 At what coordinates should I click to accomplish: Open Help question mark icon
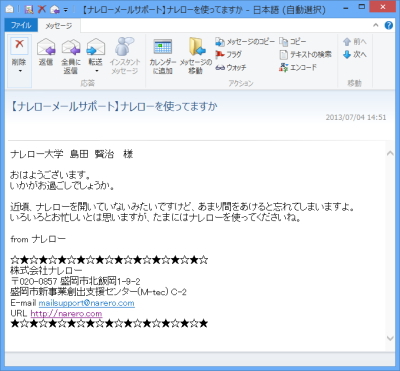coord(389,25)
